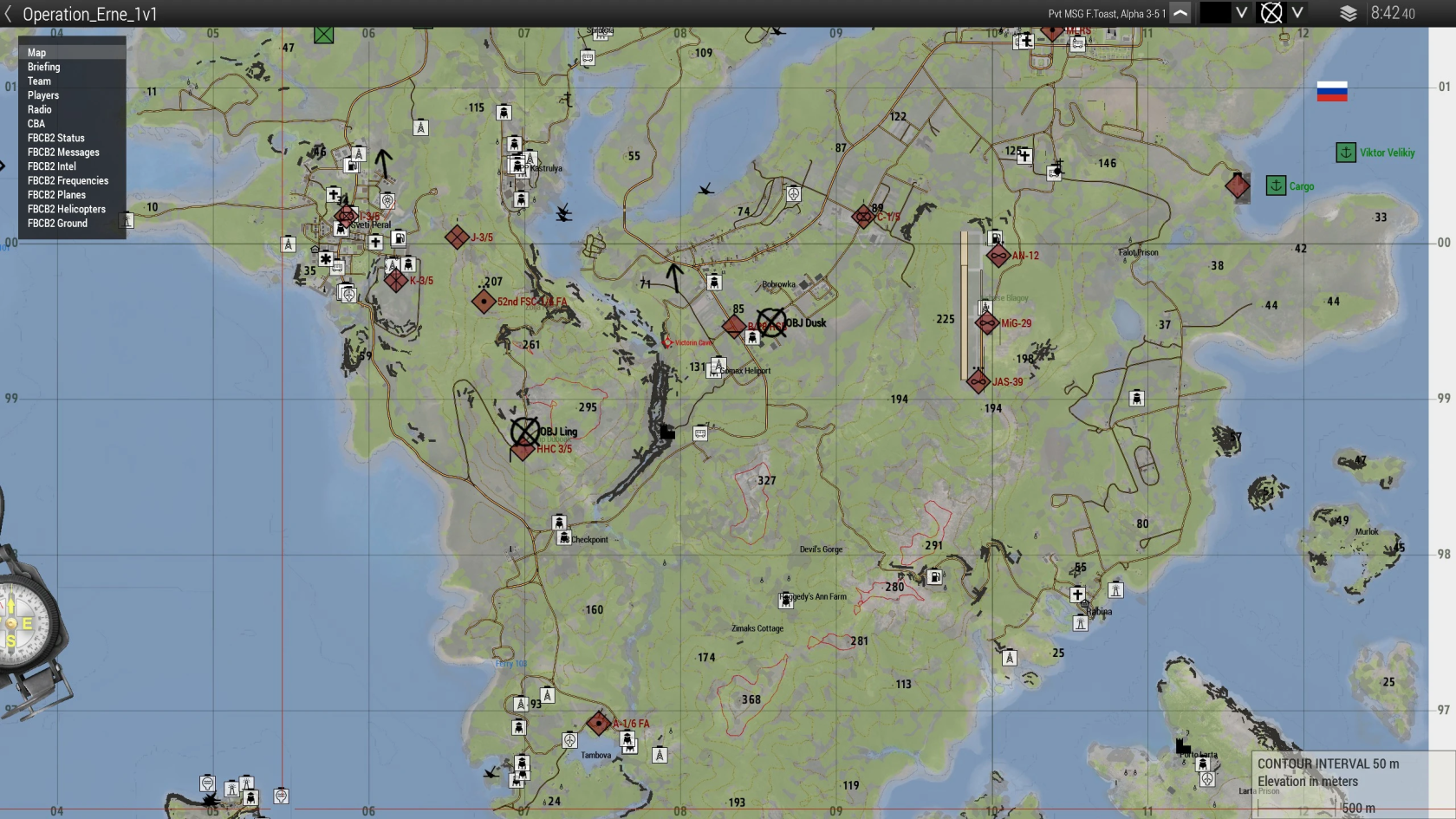1456x819 pixels.
Task: Click the OBJ Ling objective marker
Action: click(x=524, y=432)
